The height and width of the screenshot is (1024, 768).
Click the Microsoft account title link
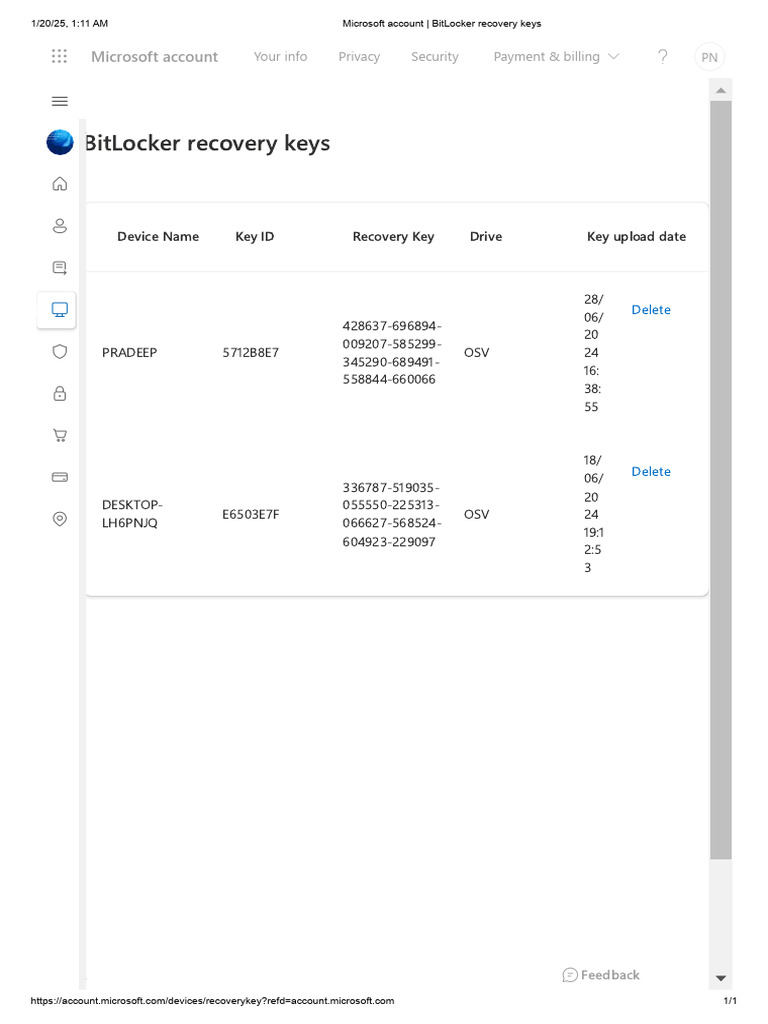(x=155, y=57)
